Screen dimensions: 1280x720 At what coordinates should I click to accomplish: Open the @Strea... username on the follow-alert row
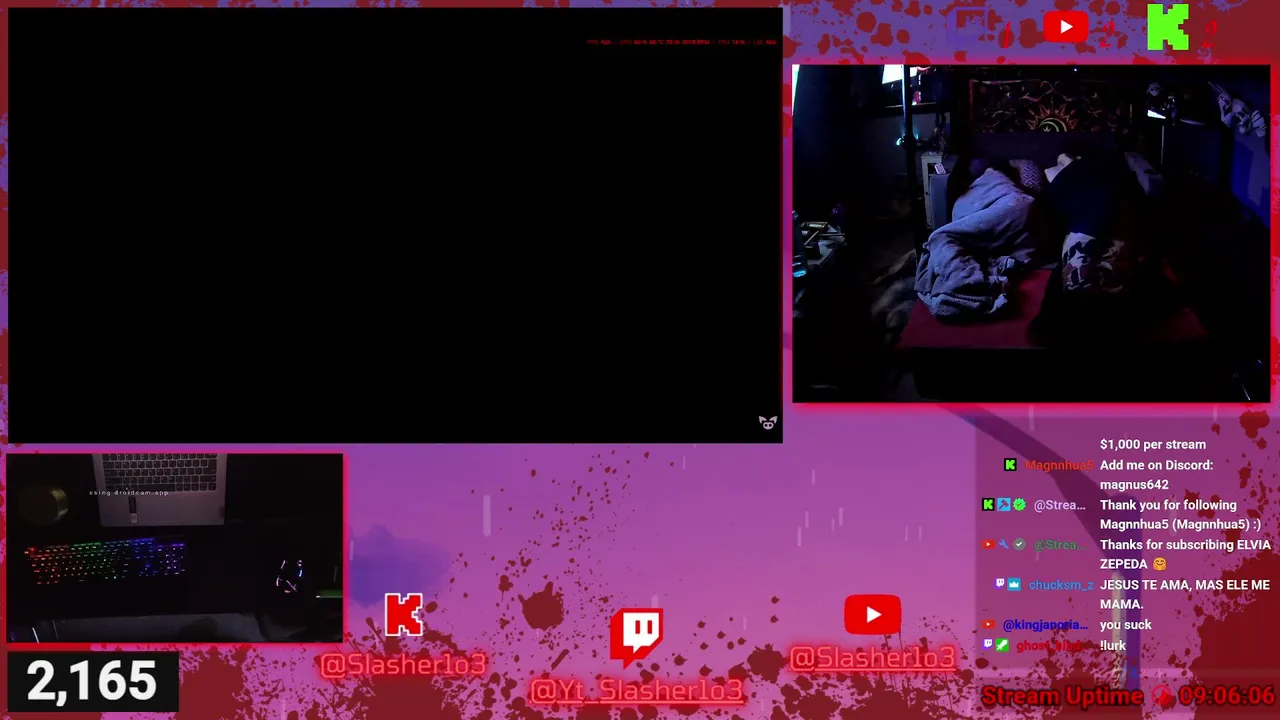click(1059, 505)
